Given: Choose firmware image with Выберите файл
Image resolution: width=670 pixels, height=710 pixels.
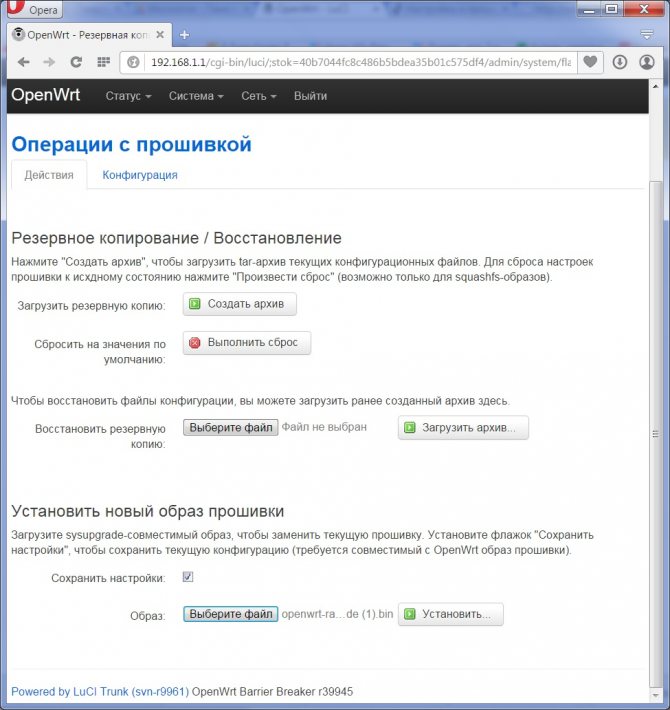Looking at the screenshot, I should 230,614.
